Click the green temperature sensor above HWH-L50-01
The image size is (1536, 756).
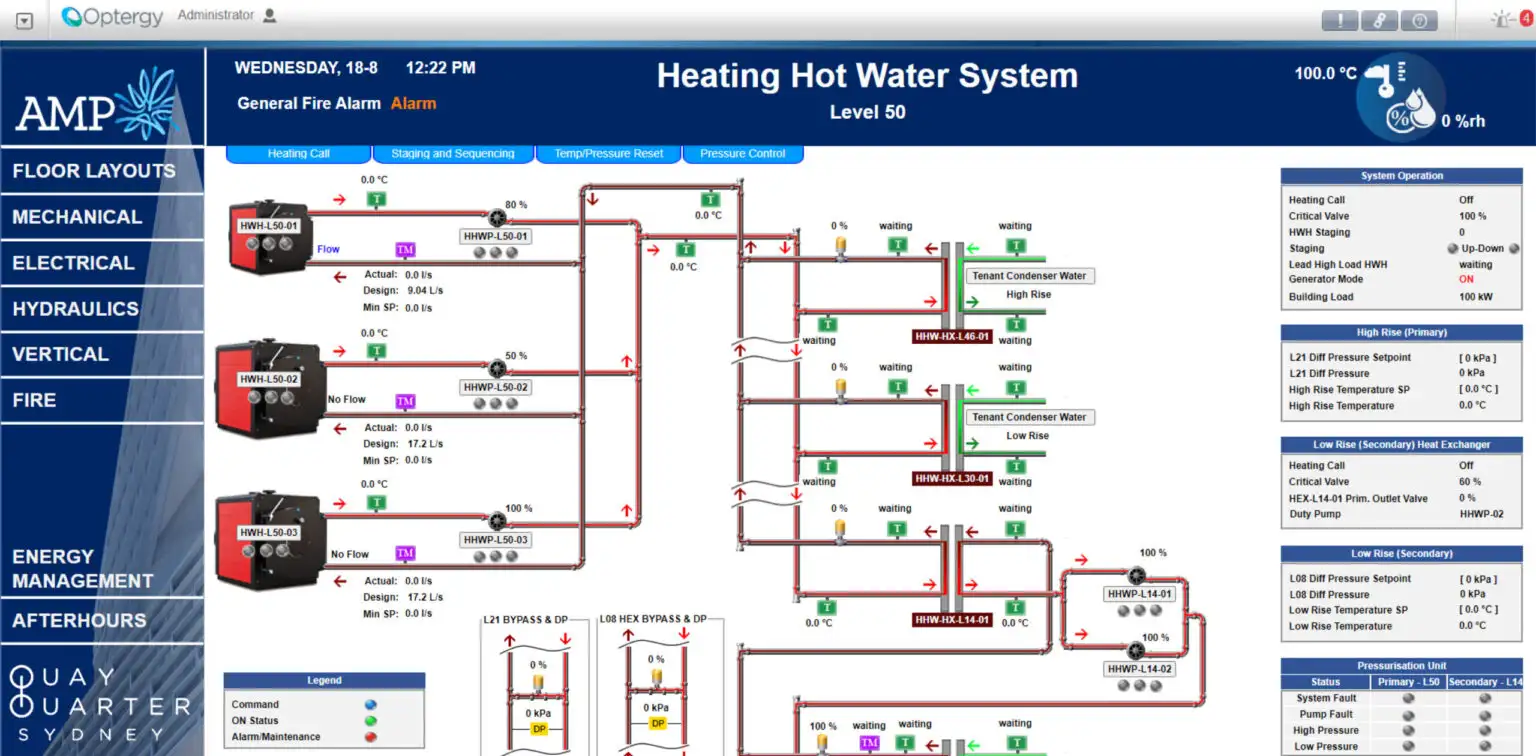(x=377, y=199)
